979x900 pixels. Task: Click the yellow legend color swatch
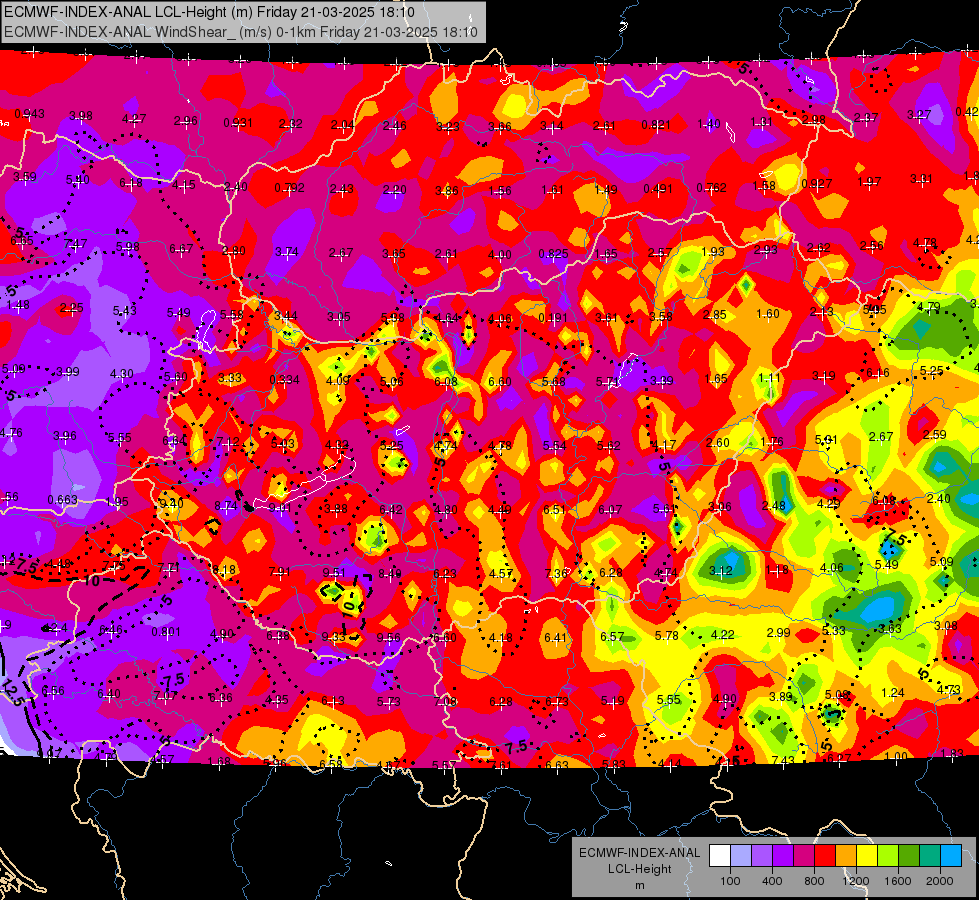(867, 856)
